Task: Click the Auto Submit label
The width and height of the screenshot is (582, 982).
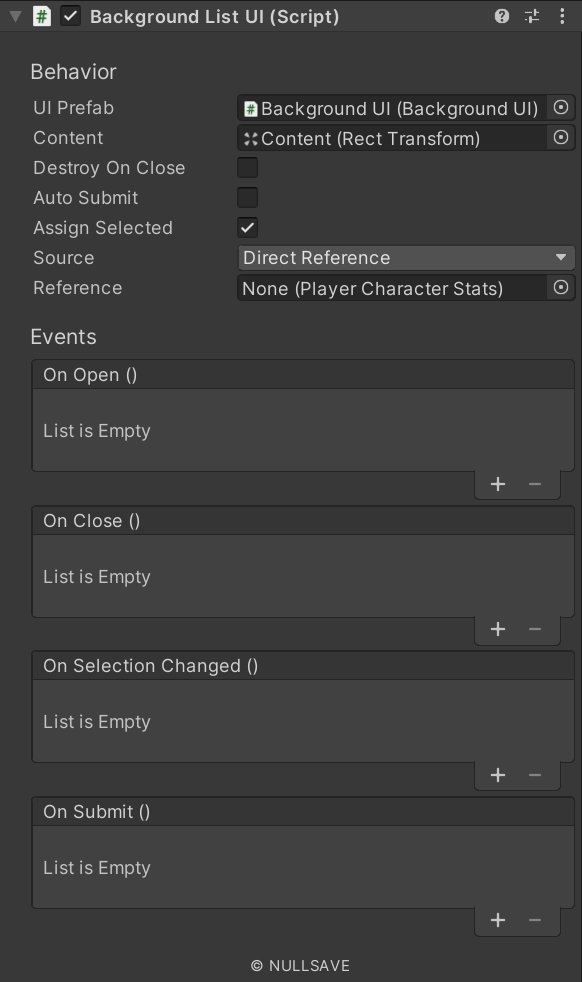Action: coord(86,198)
